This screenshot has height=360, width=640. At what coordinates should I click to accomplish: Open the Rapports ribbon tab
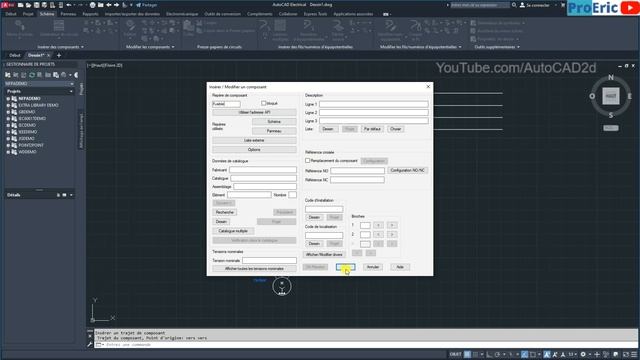90,14
